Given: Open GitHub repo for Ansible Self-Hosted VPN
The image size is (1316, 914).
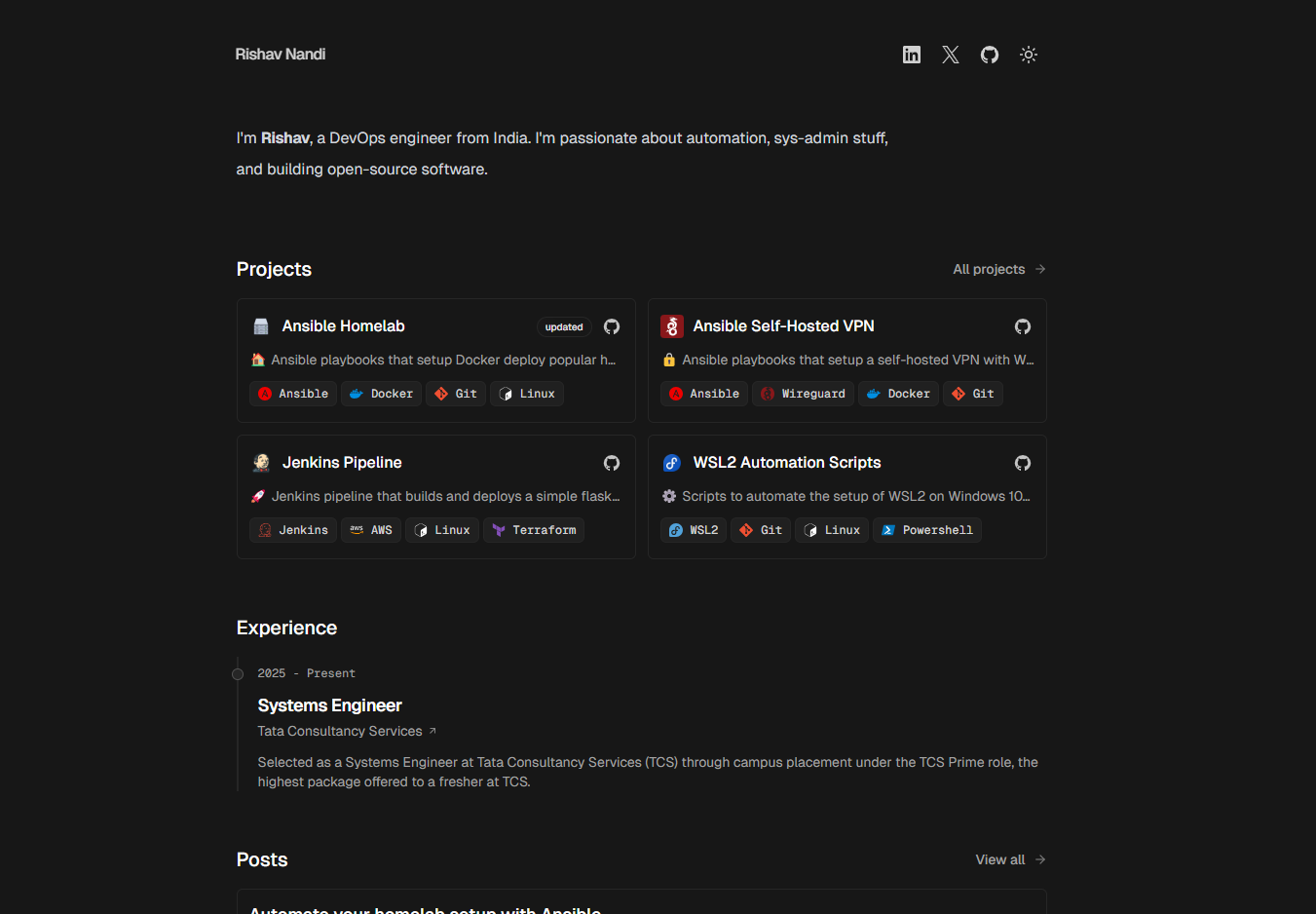Looking at the screenshot, I should point(1023,326).
